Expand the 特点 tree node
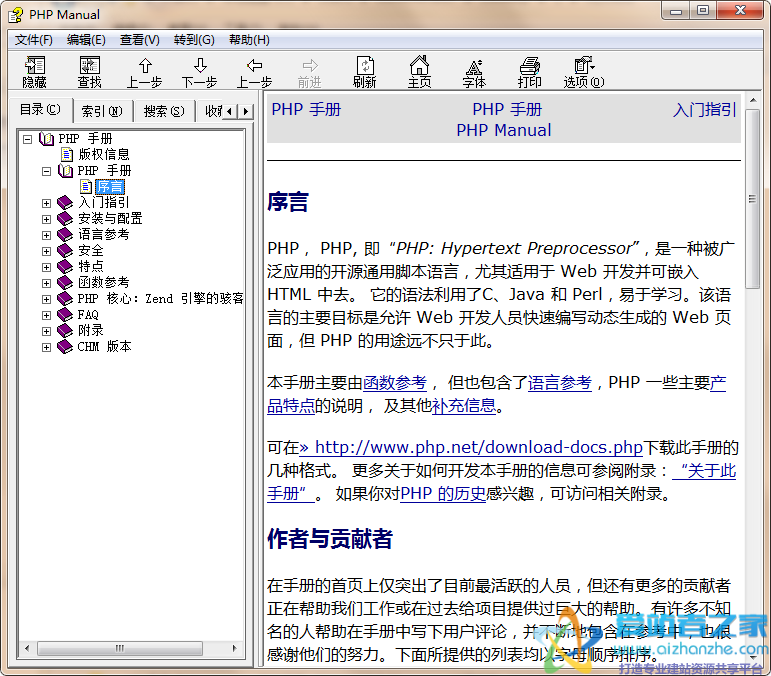 click(x=46, y=267)
